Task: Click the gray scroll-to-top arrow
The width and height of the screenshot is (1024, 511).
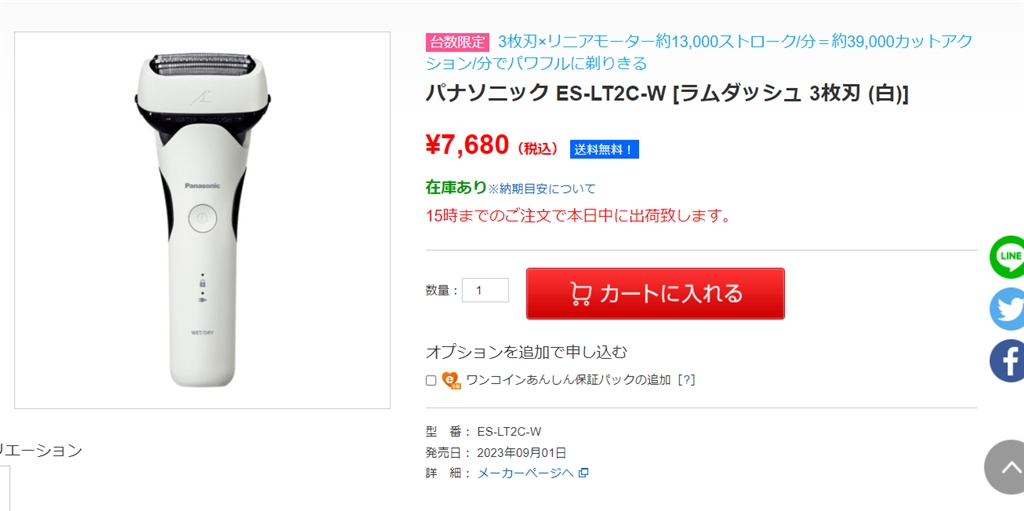Action: click(1006, 468)
